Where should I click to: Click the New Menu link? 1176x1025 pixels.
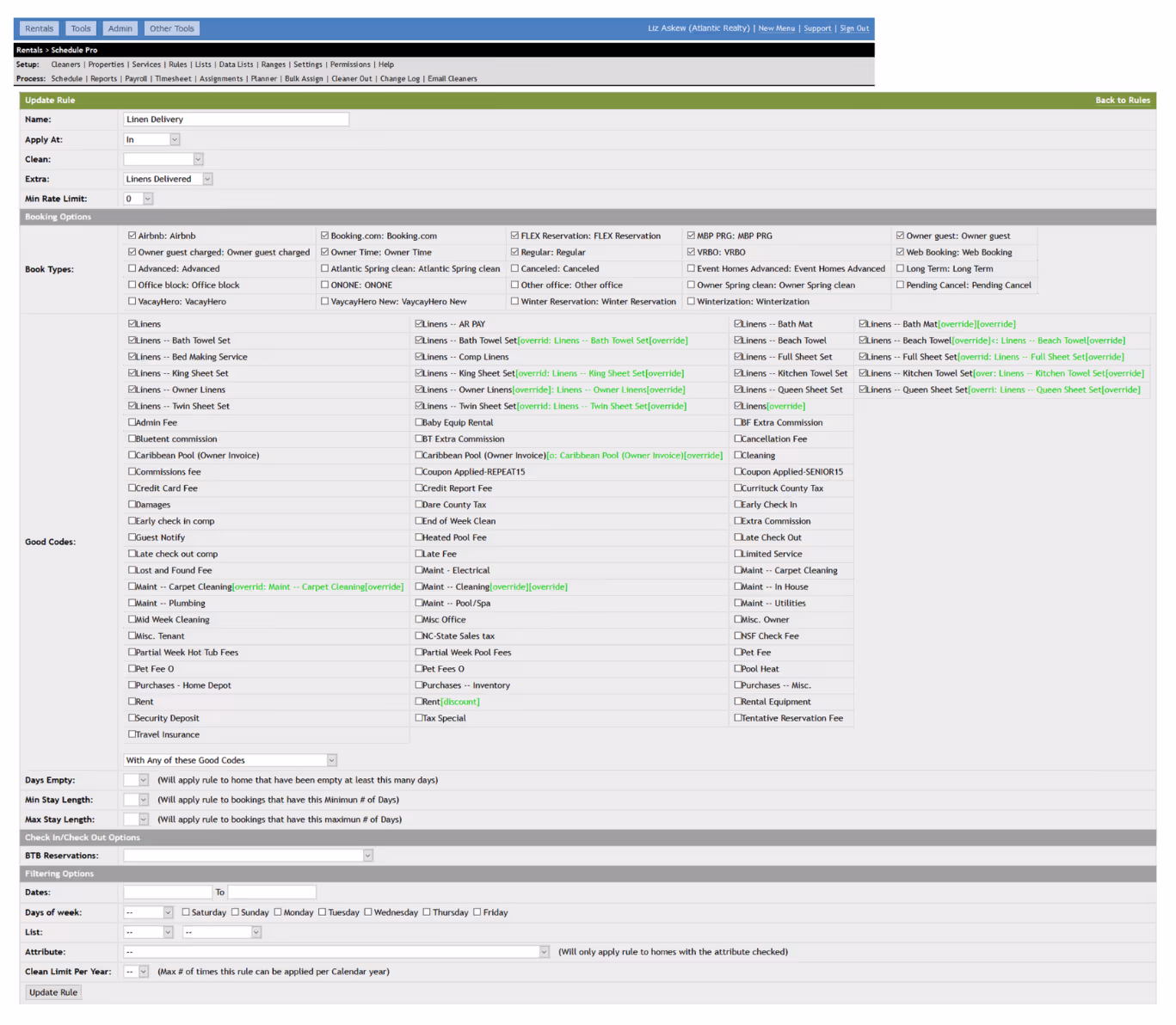point(777,28)
